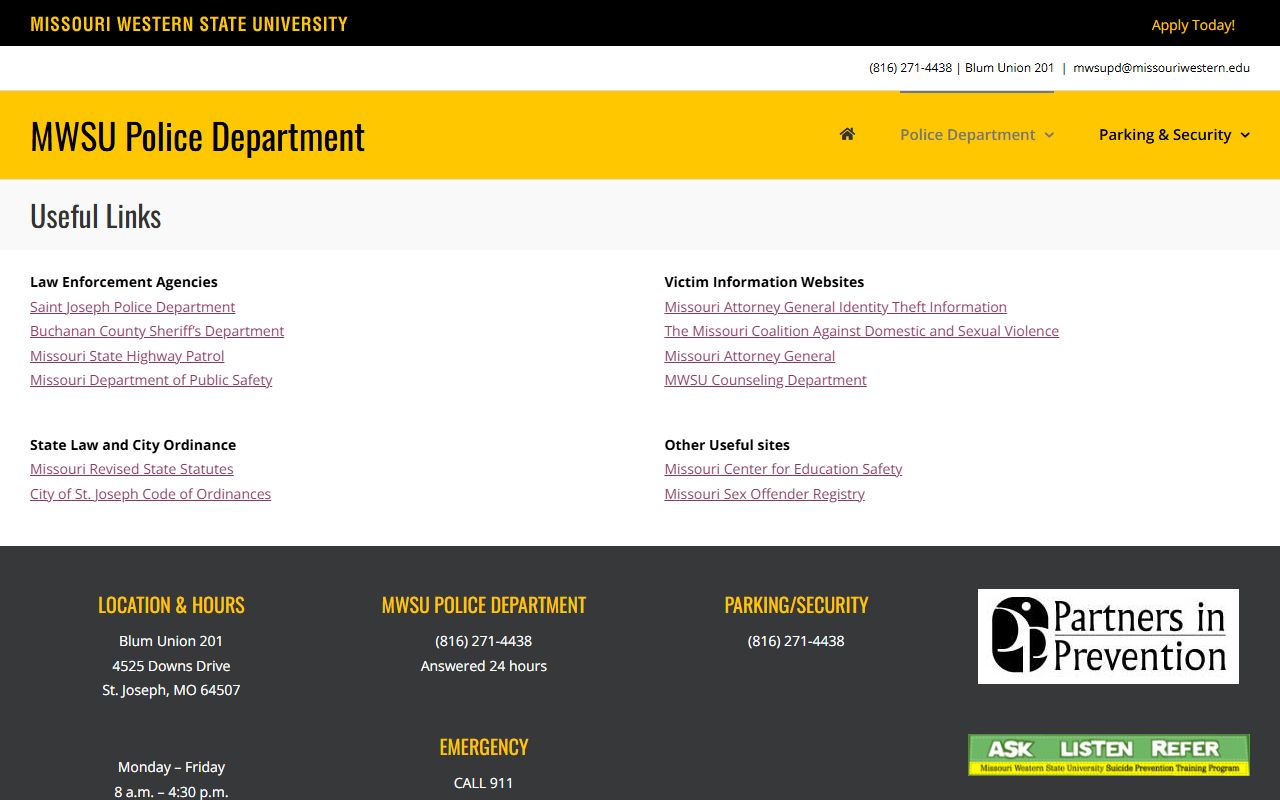Screen dimensions: 1280x800
Task: Select the 4525 Downs Drive address line
Action: [x=171, y=666]
